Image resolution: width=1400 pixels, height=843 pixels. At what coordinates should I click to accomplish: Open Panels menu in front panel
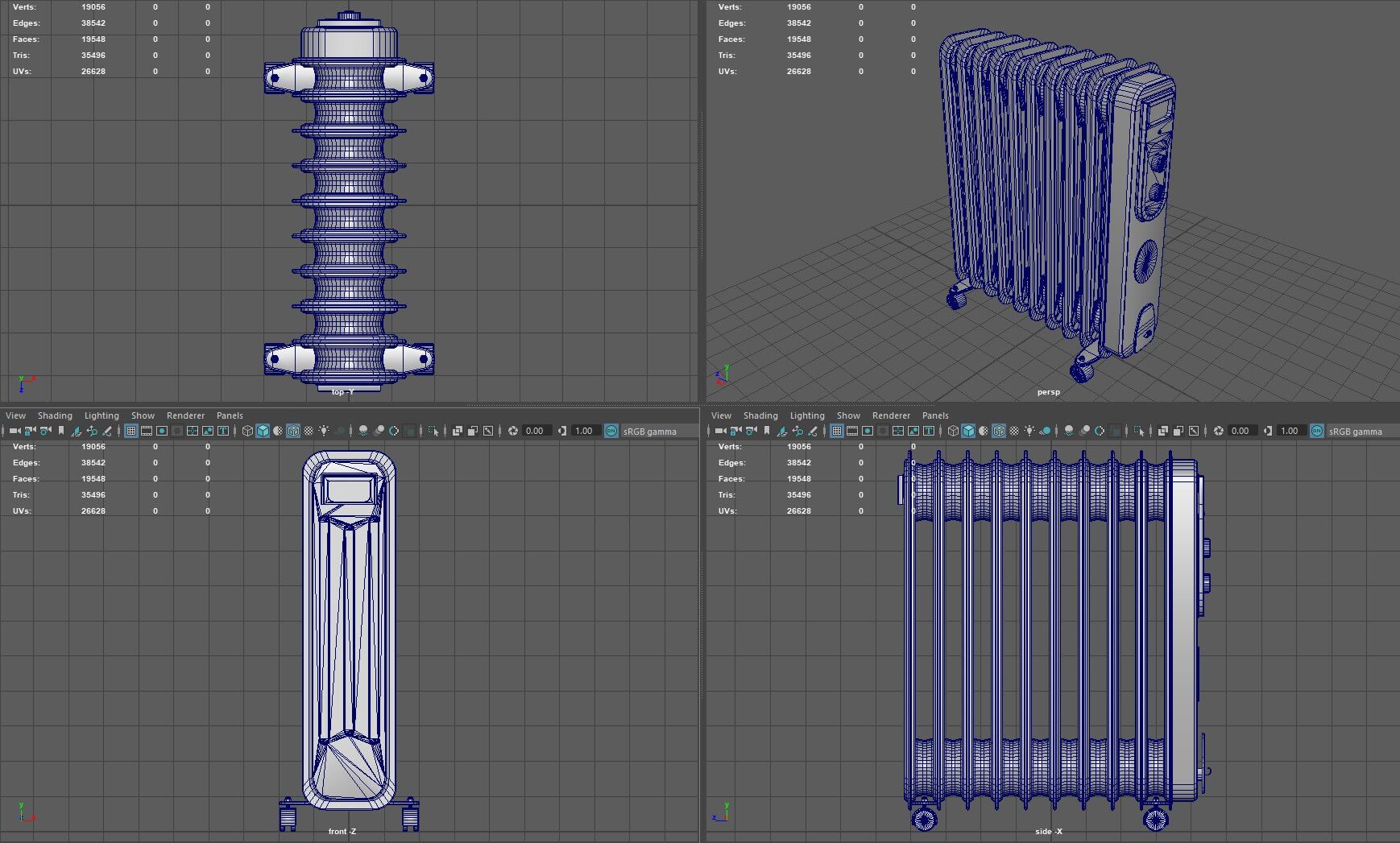[230, 415]
